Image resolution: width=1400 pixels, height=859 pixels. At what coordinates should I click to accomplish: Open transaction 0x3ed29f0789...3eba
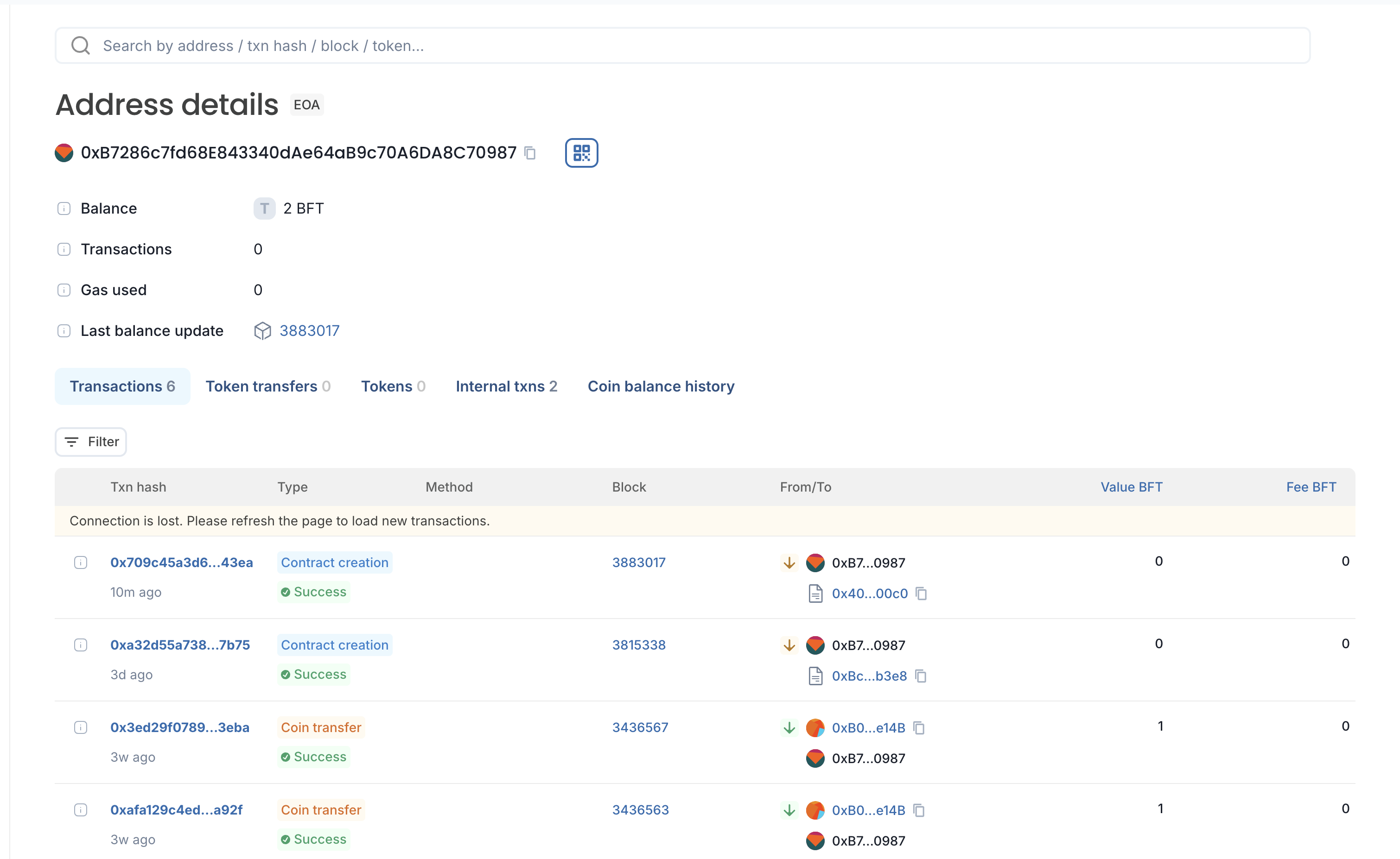tap(179, 727)
